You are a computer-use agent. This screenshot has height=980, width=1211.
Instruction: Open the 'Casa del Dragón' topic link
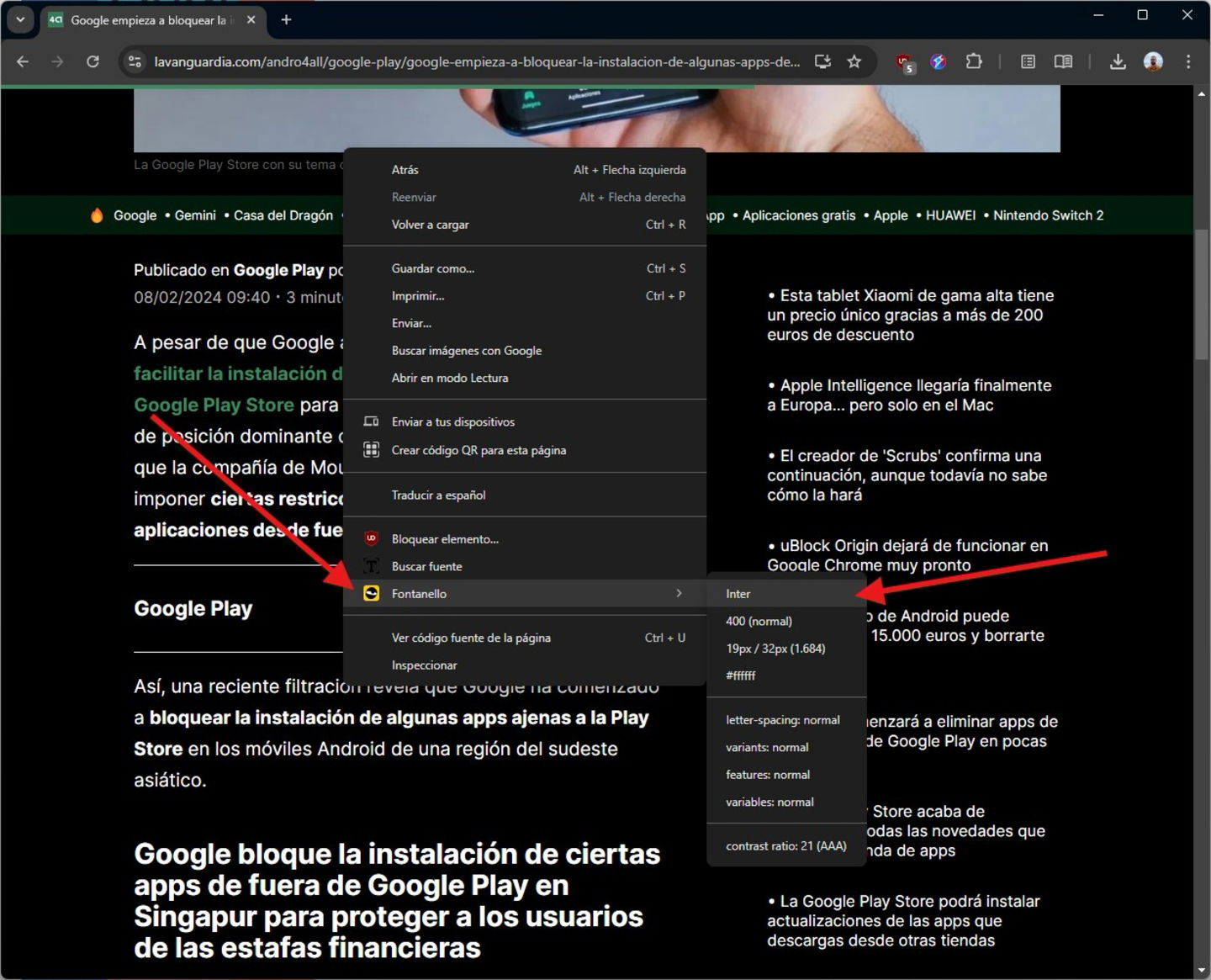tap(283, 215)
